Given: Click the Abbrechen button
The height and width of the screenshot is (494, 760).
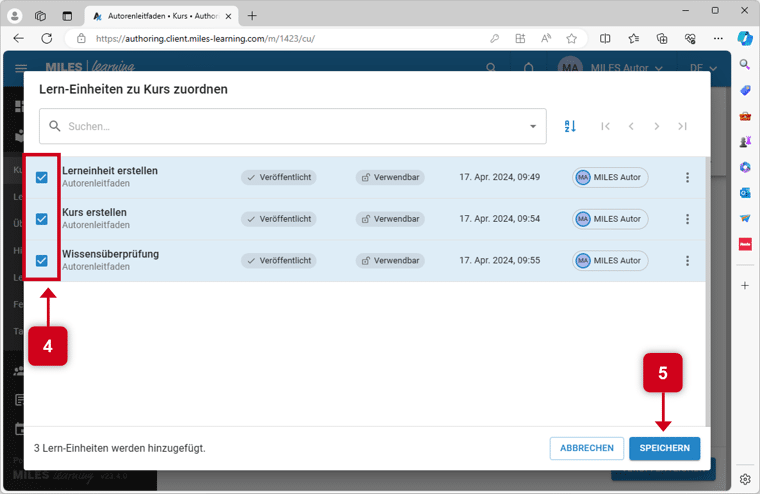Looking at the screenshot, I should 586,448.
